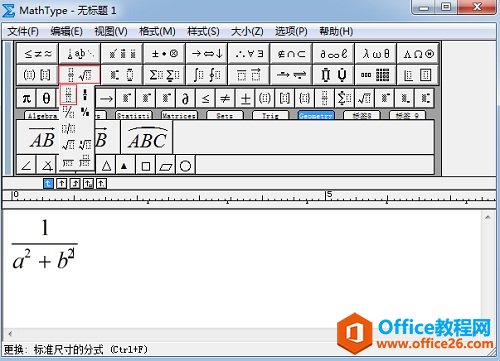500x361 pixels.
Task: Select long division with quotient template
Action: (85, 161)
